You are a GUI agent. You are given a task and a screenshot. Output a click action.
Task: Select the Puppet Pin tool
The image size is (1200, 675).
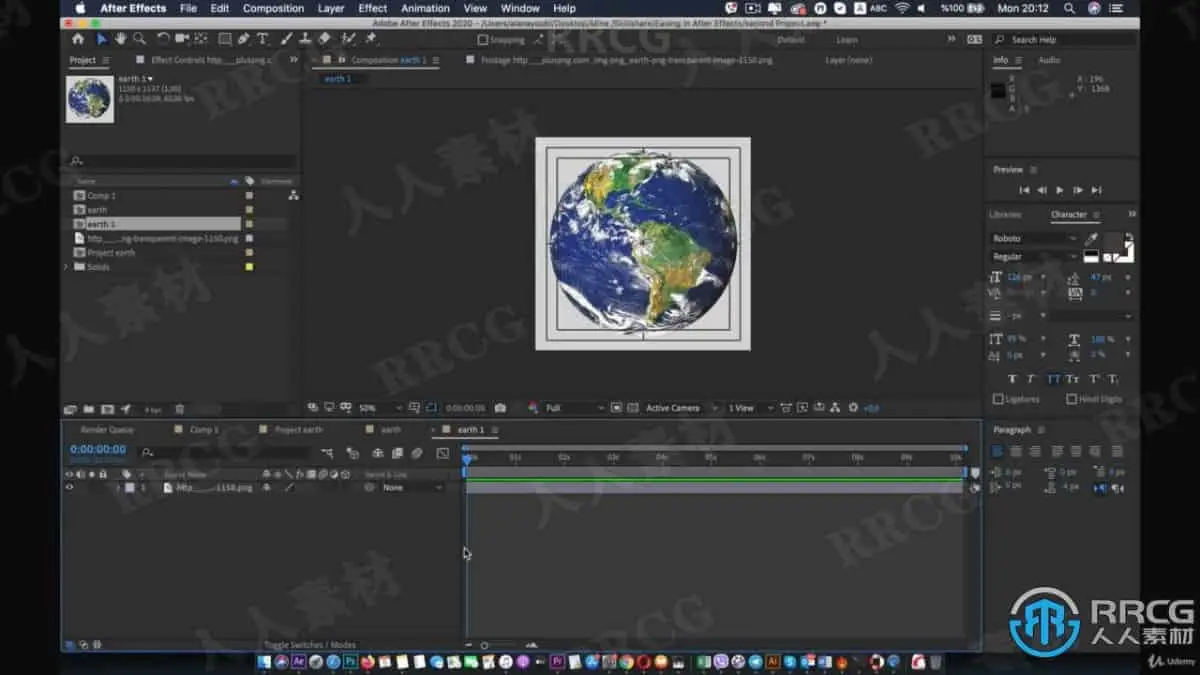[x=371, y=39]
